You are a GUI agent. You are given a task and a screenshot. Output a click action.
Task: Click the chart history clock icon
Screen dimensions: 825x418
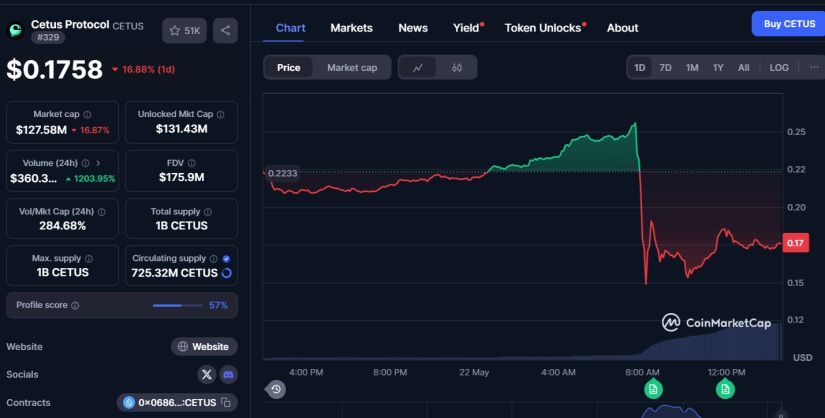coord(276,390)
